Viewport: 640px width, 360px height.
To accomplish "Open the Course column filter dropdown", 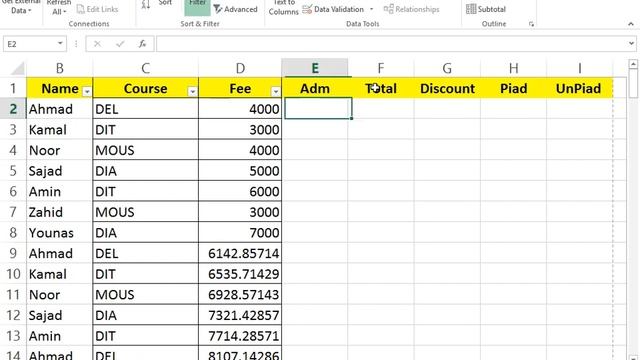I will (x=192, y=92).
